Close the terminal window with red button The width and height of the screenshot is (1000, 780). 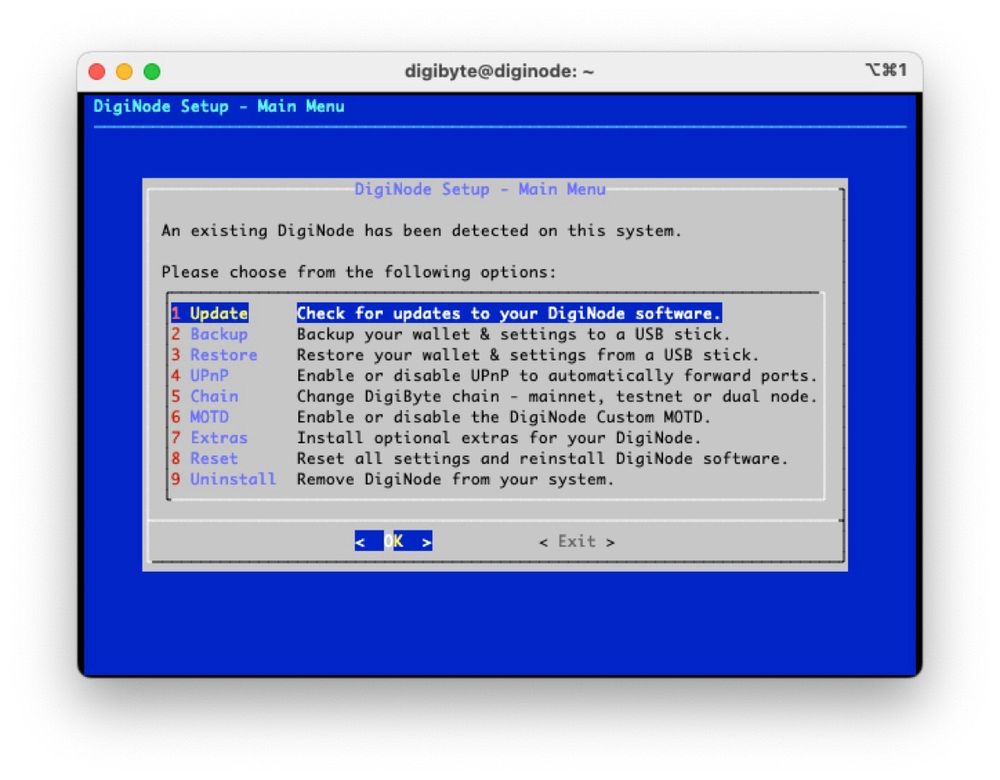97,71
